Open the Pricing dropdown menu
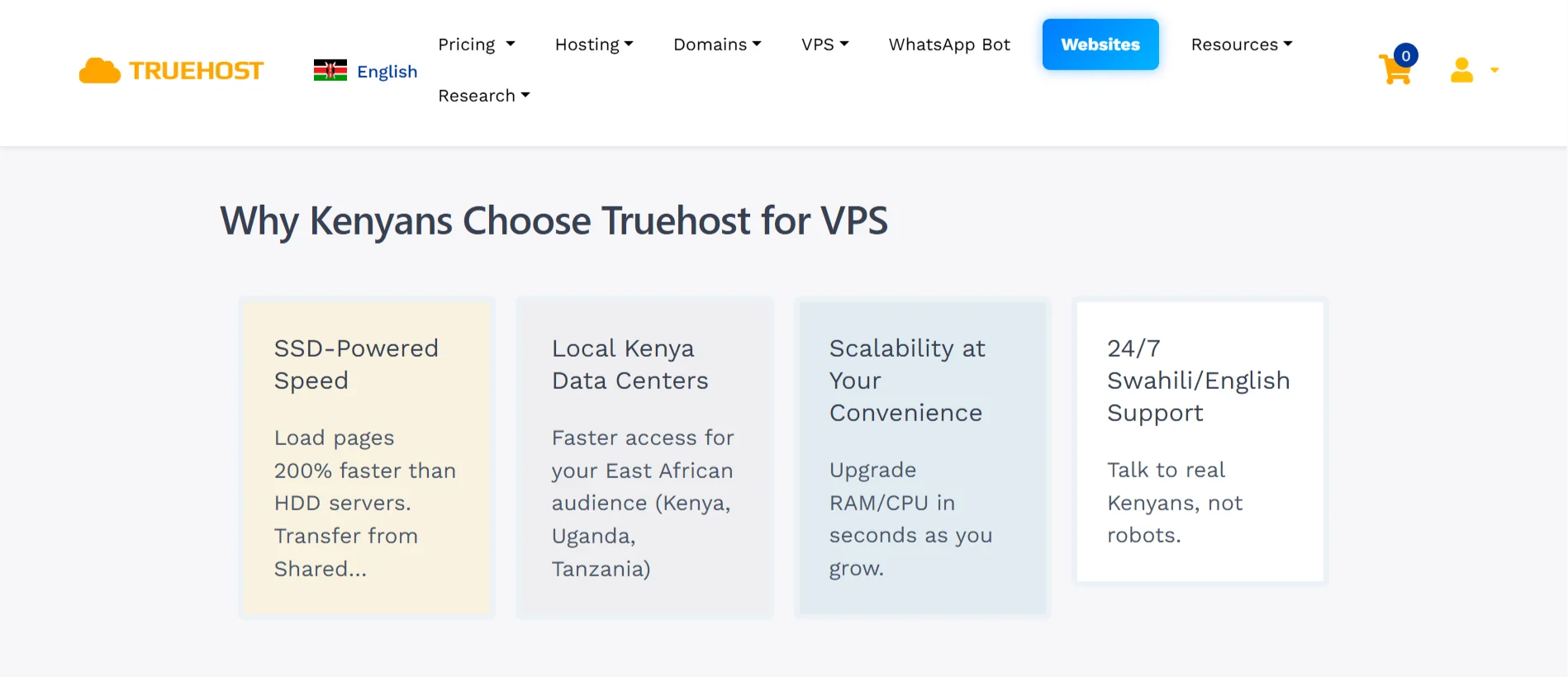The width and height of the screenshot is (1568, 677). (x=477, y=45)
